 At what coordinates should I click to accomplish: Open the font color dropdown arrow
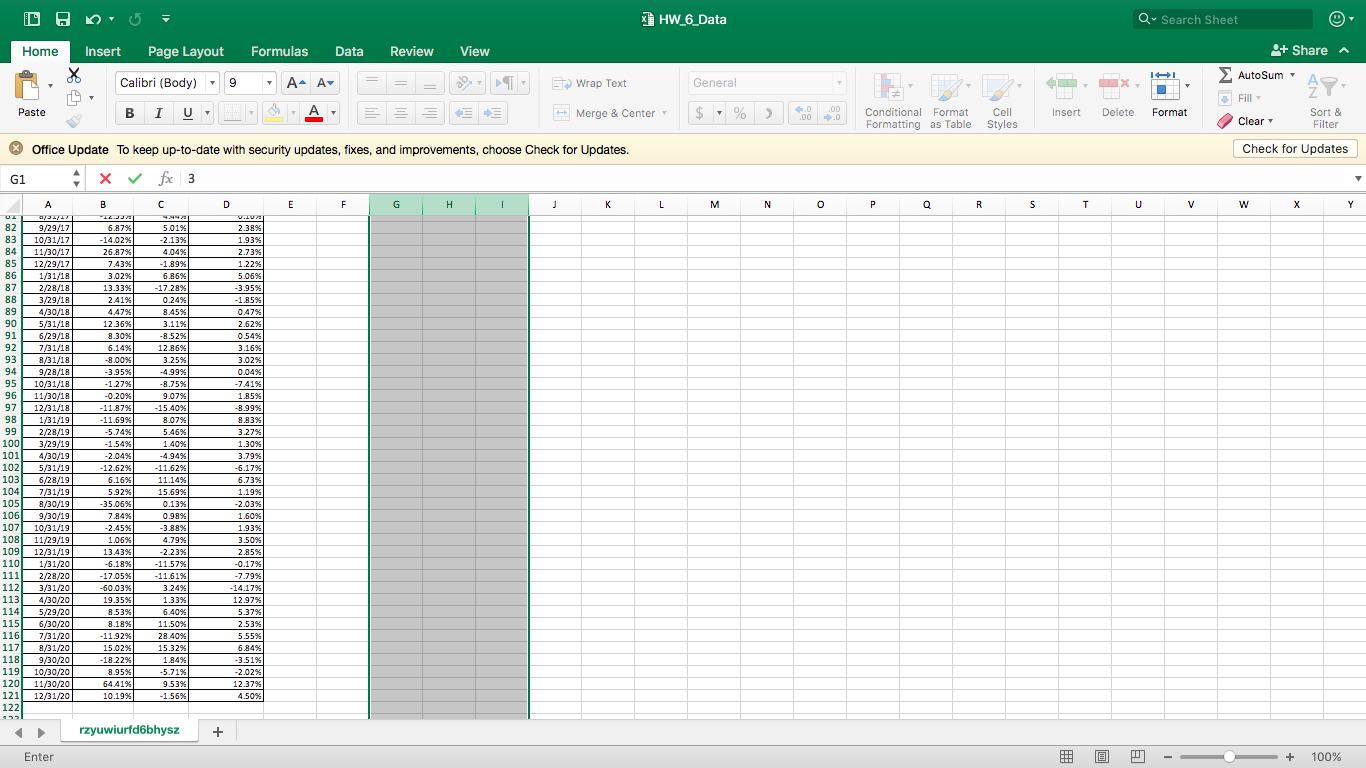(x=333, y=113)
